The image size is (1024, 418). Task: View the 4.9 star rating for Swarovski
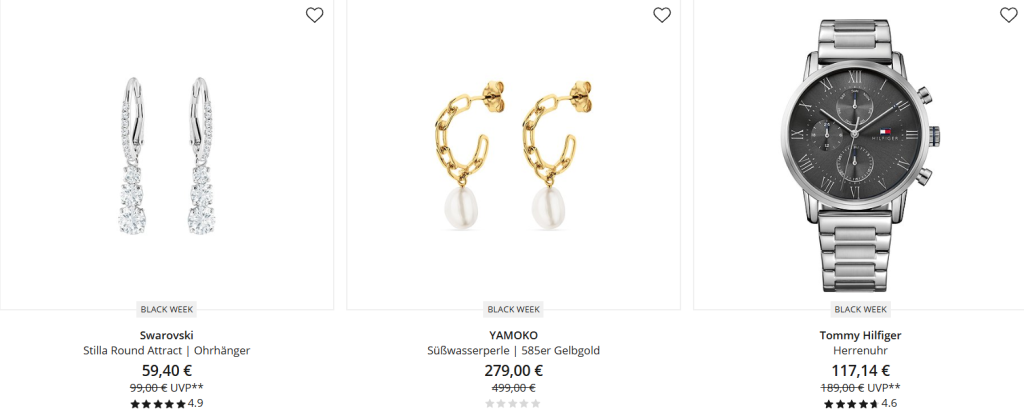pyautogui.click(x=167, y=404)
